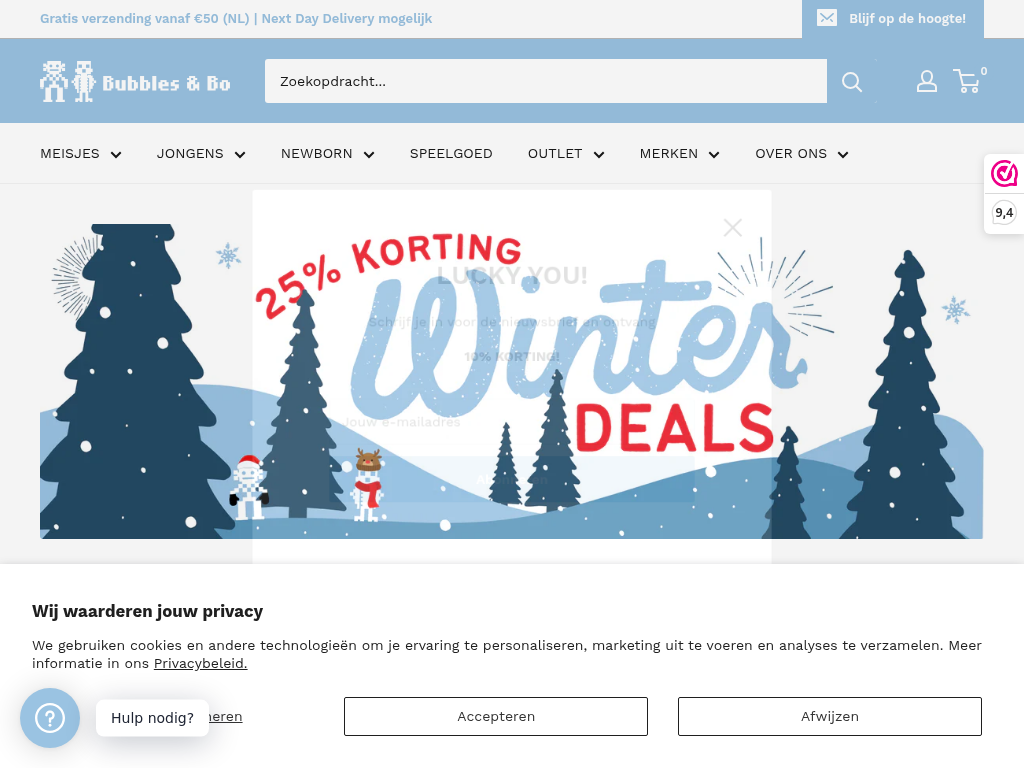
Task: Click the Accepteren cookies button
Action: [x=496, y=716]
